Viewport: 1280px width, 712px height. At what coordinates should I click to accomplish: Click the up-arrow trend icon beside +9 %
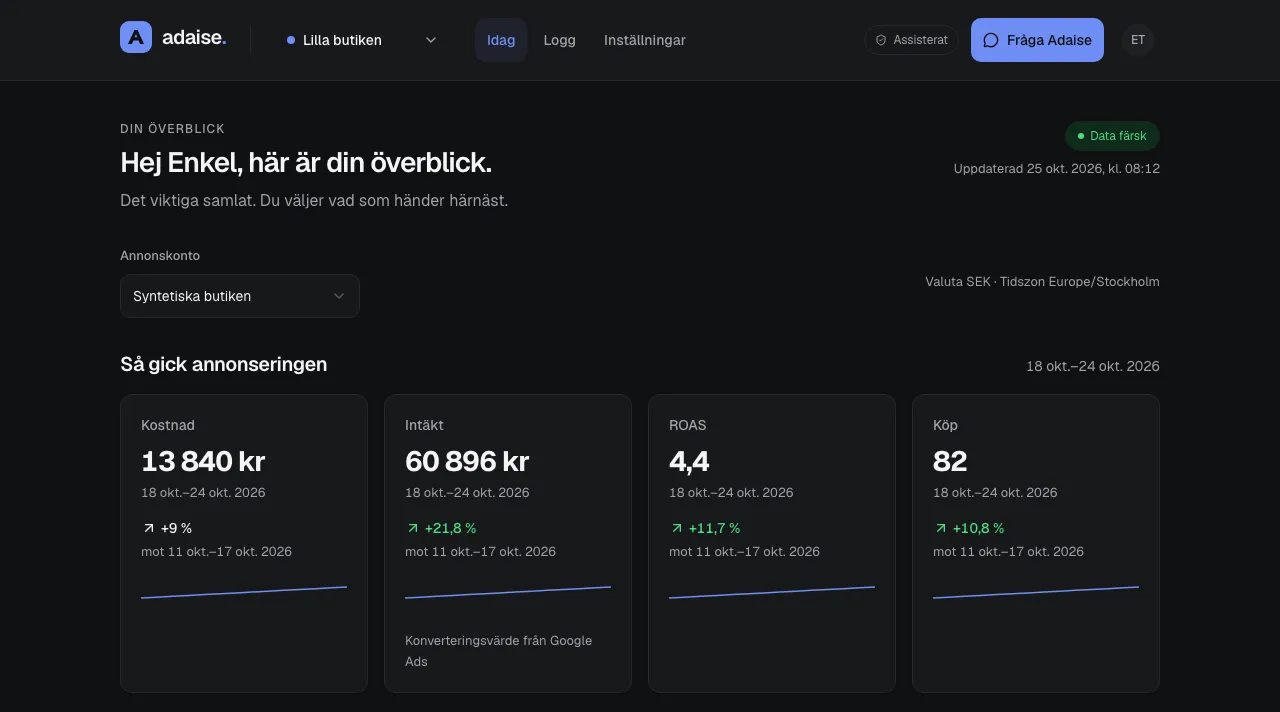coord(149,528)
